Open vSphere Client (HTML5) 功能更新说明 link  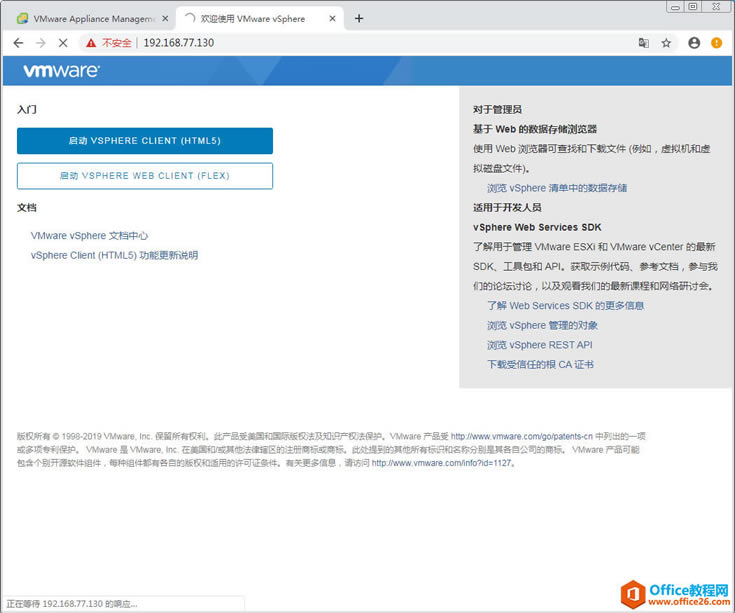(114, 255)
